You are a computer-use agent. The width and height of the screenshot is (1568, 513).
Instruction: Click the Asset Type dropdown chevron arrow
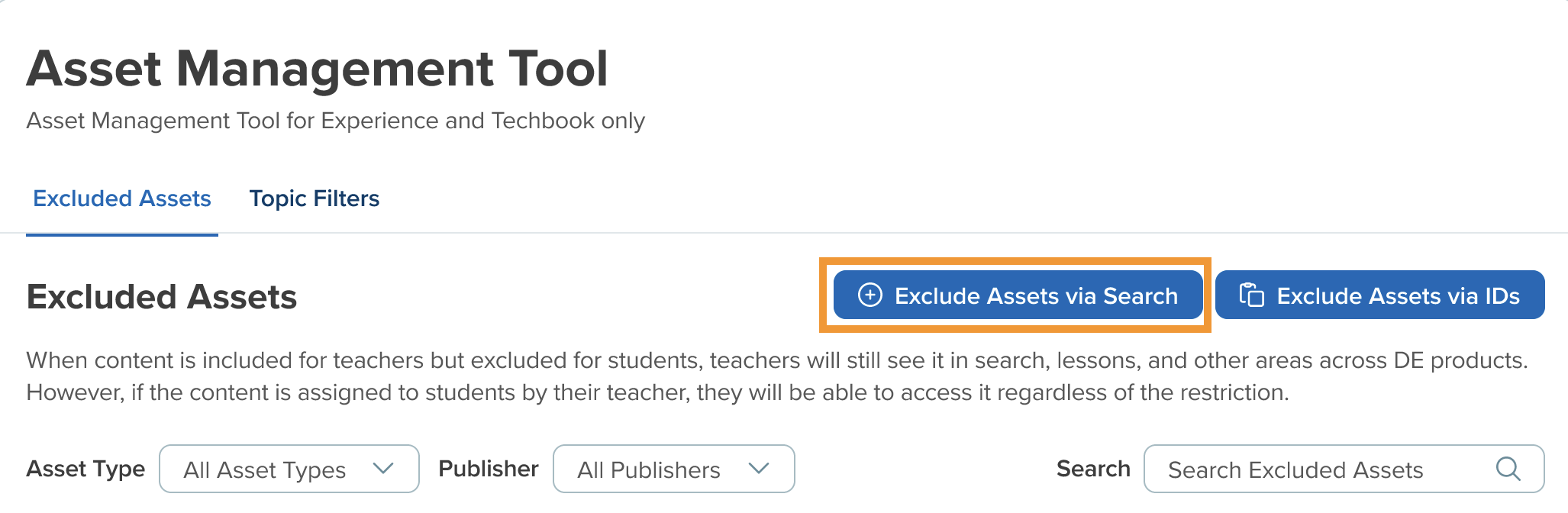(382, 468)
